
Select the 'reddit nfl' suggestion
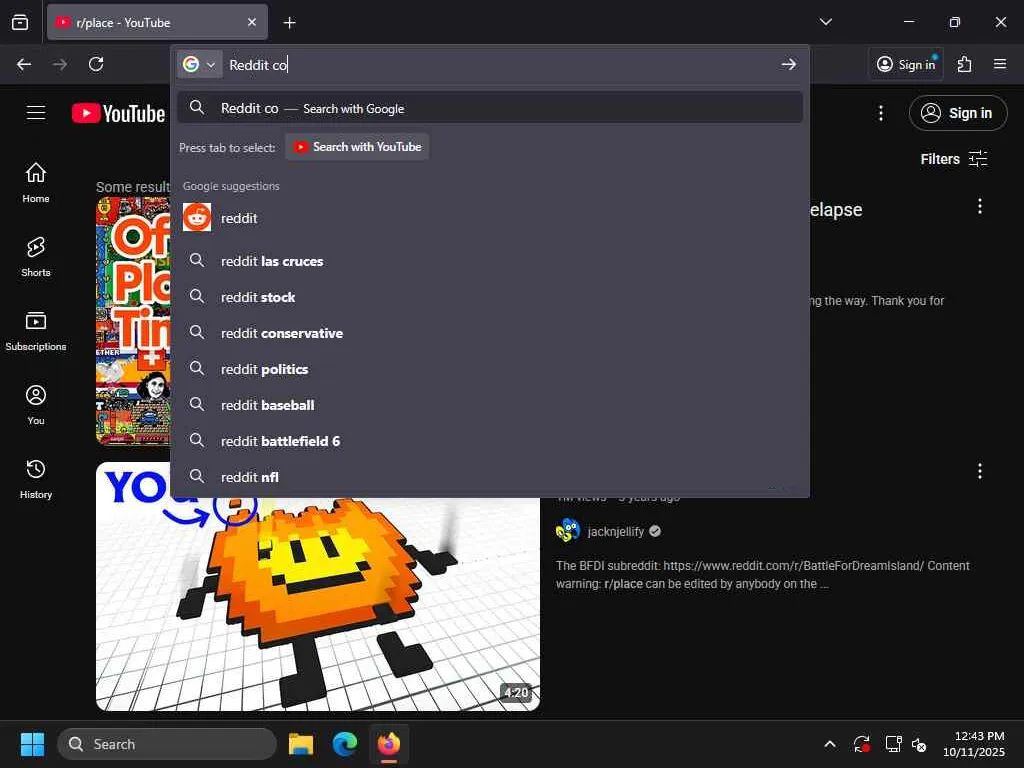490,477
